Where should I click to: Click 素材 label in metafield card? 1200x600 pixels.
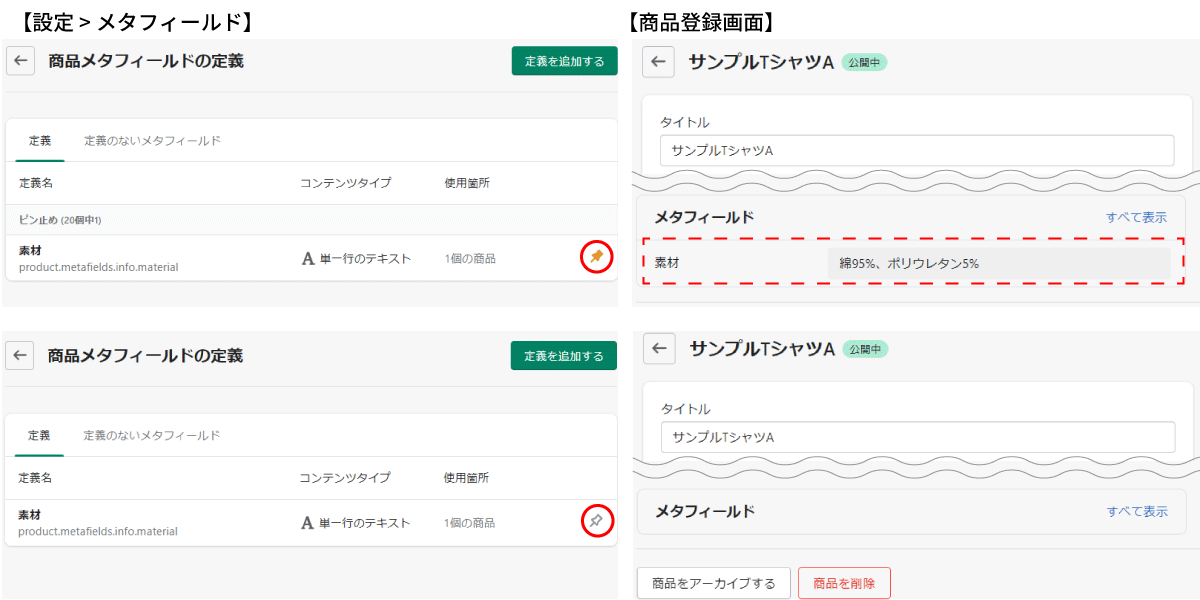(666, 263)
